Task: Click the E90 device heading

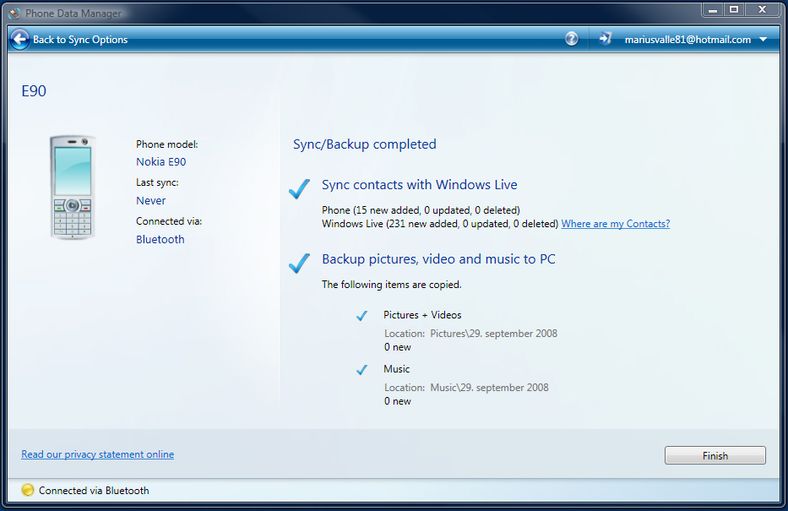Action: (34, 91)
